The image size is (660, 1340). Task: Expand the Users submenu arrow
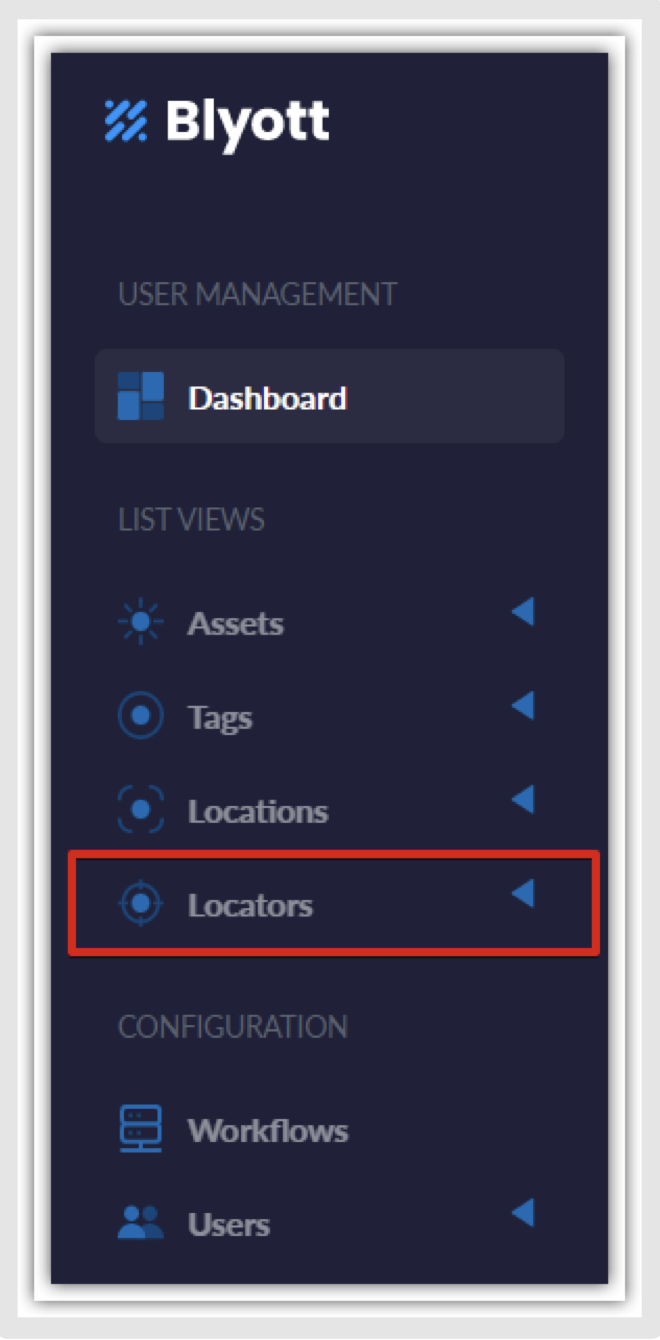[x=523, y=1213]
